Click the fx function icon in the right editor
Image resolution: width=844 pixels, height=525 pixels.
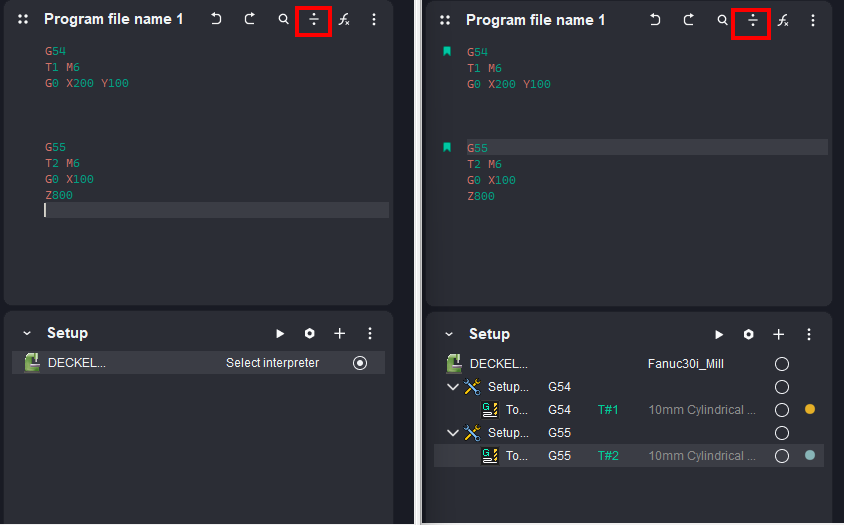(783, 20)
